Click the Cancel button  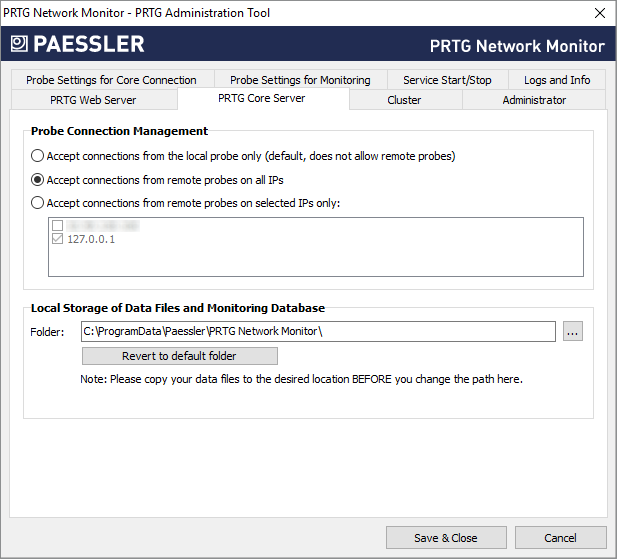point(560,538)
